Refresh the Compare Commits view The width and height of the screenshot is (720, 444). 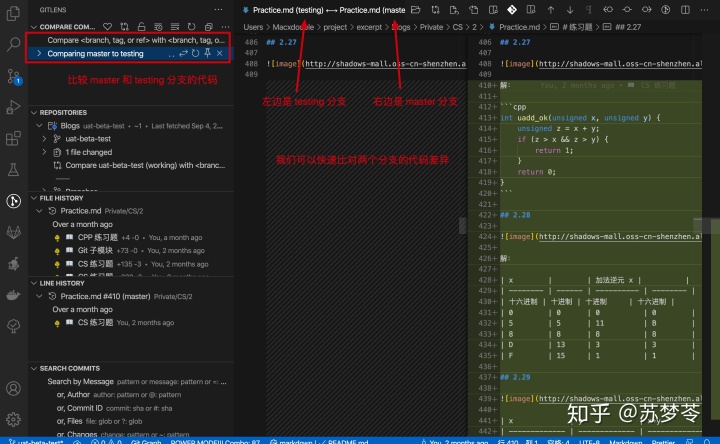[x=191, y=27]
